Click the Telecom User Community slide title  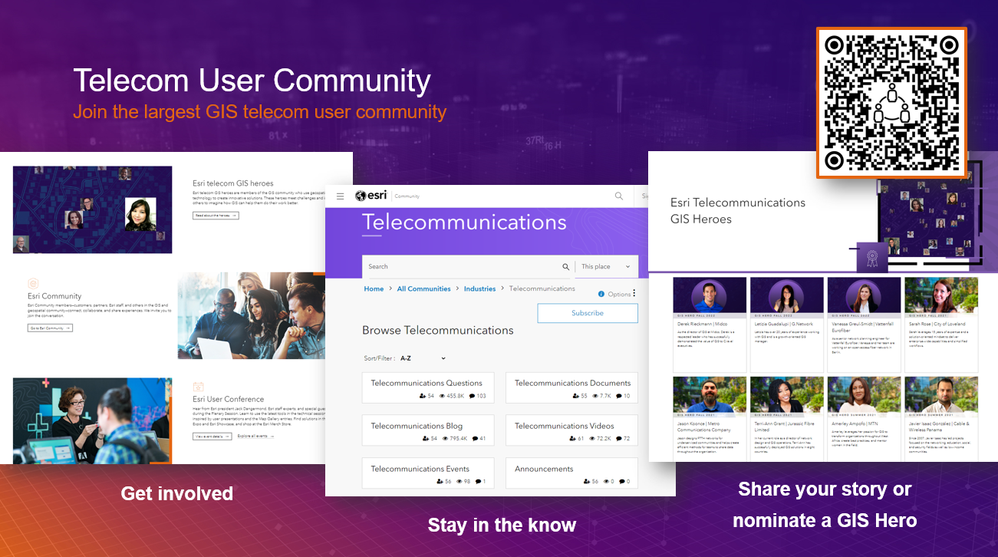pos(252,81)
